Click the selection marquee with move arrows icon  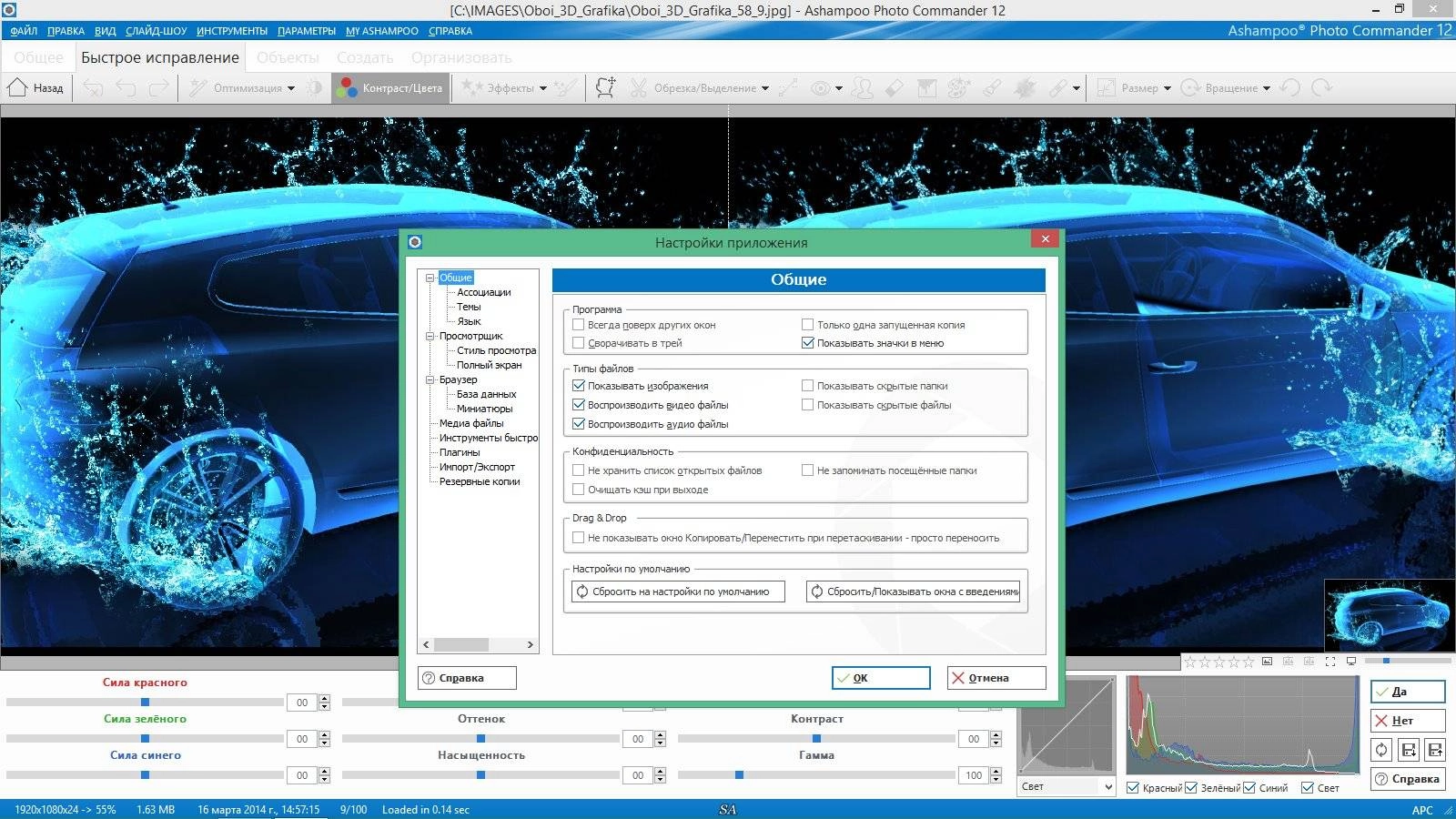[605, 87]
